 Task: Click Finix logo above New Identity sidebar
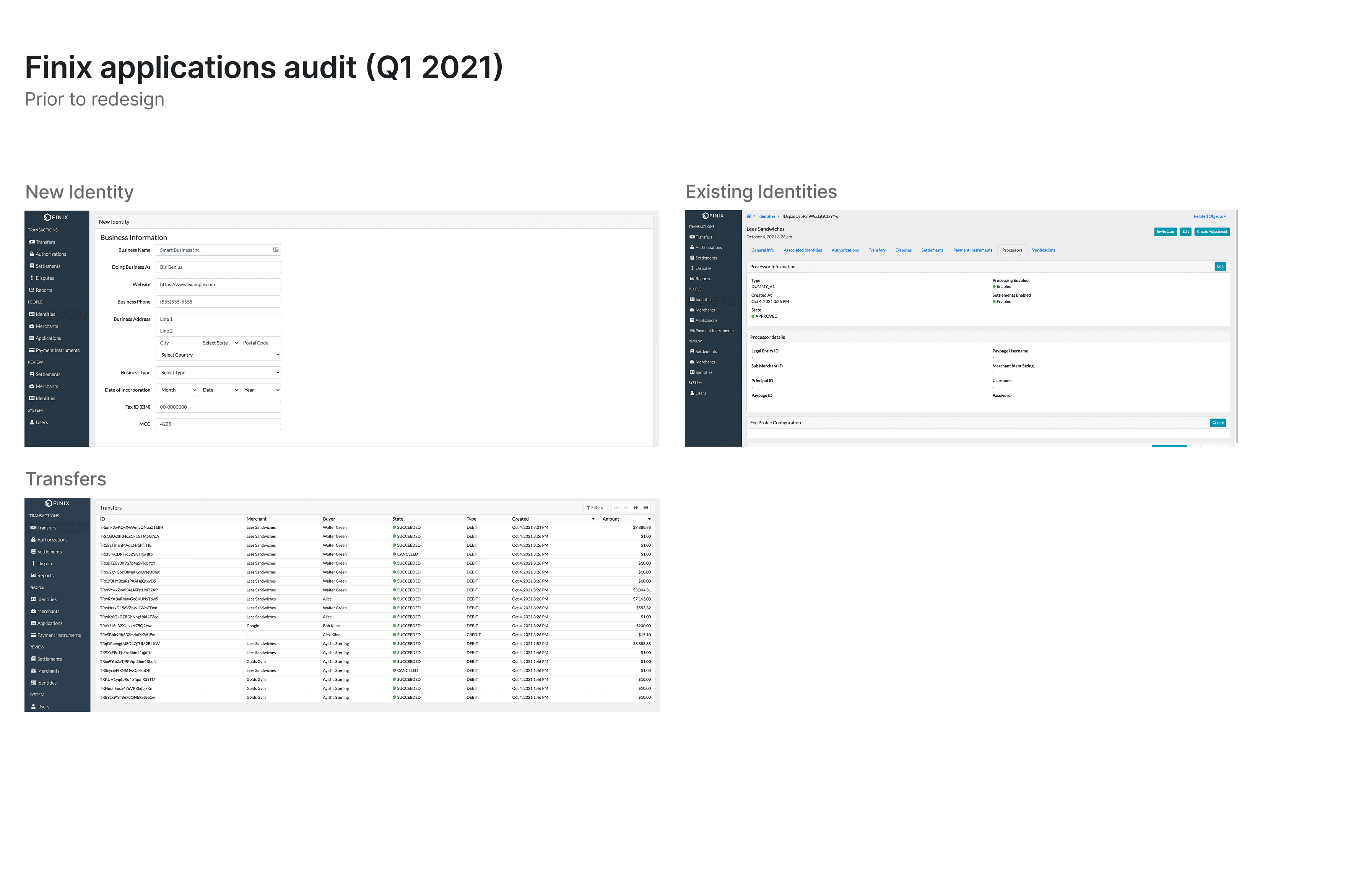tap(56, 217)
